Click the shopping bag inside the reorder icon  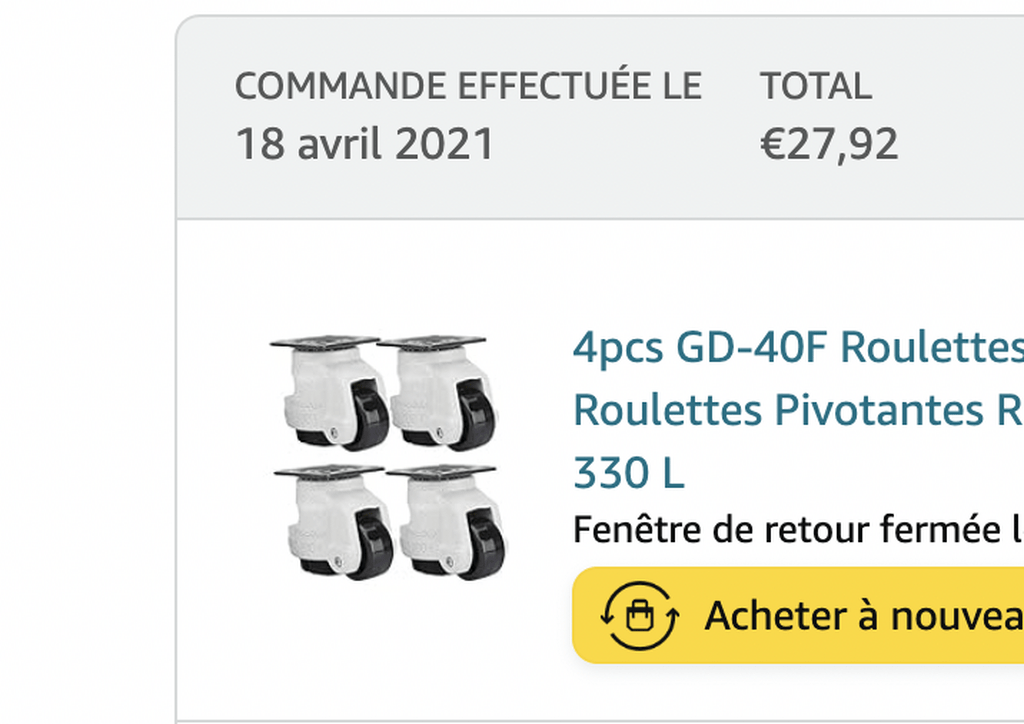(639, 616)
